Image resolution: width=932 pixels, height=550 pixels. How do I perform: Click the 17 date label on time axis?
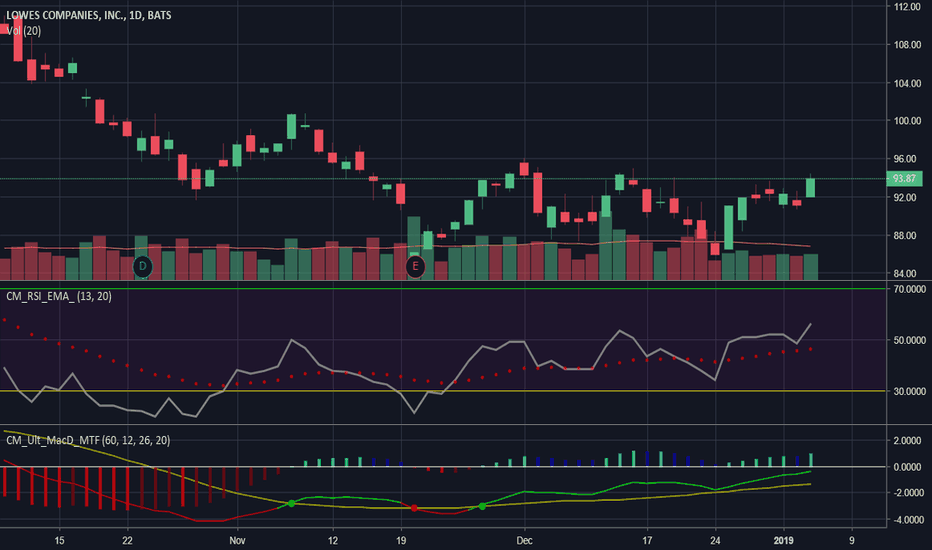click(647, 540)
